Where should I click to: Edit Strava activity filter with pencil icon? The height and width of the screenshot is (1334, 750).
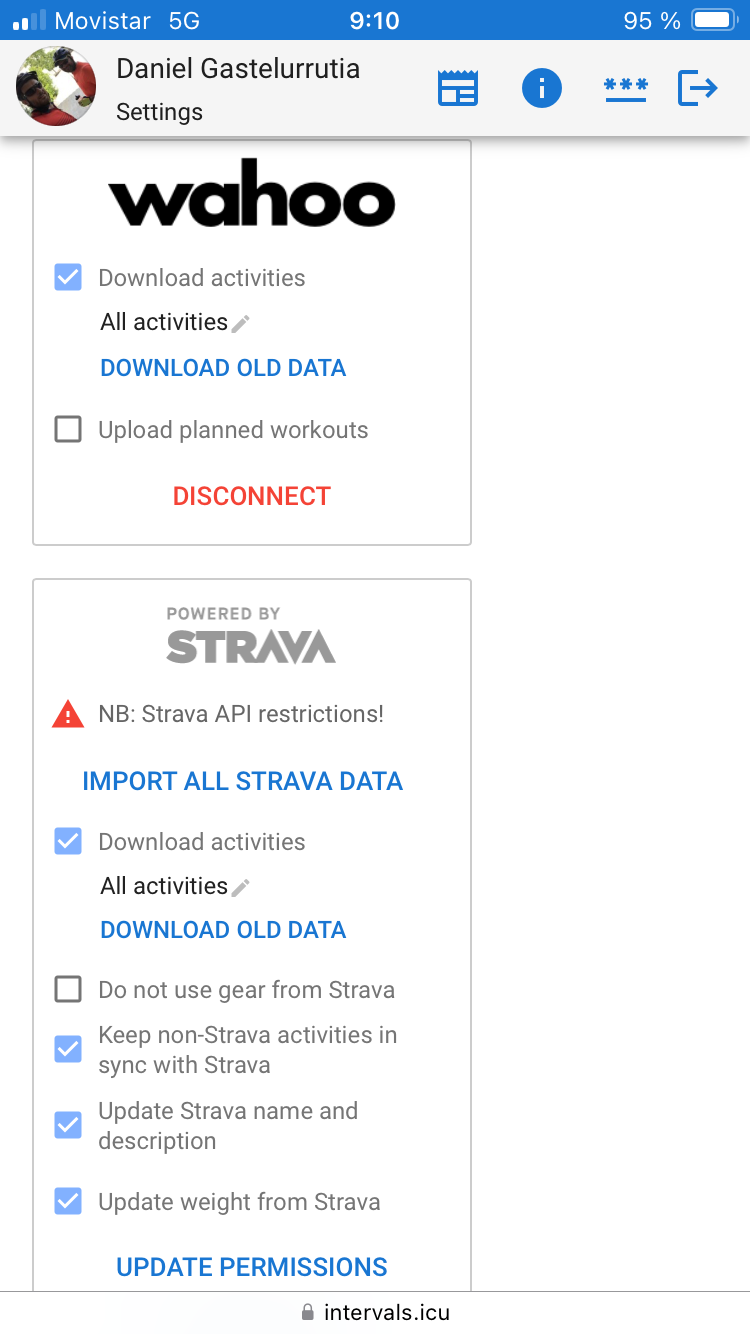pos(240,887)
